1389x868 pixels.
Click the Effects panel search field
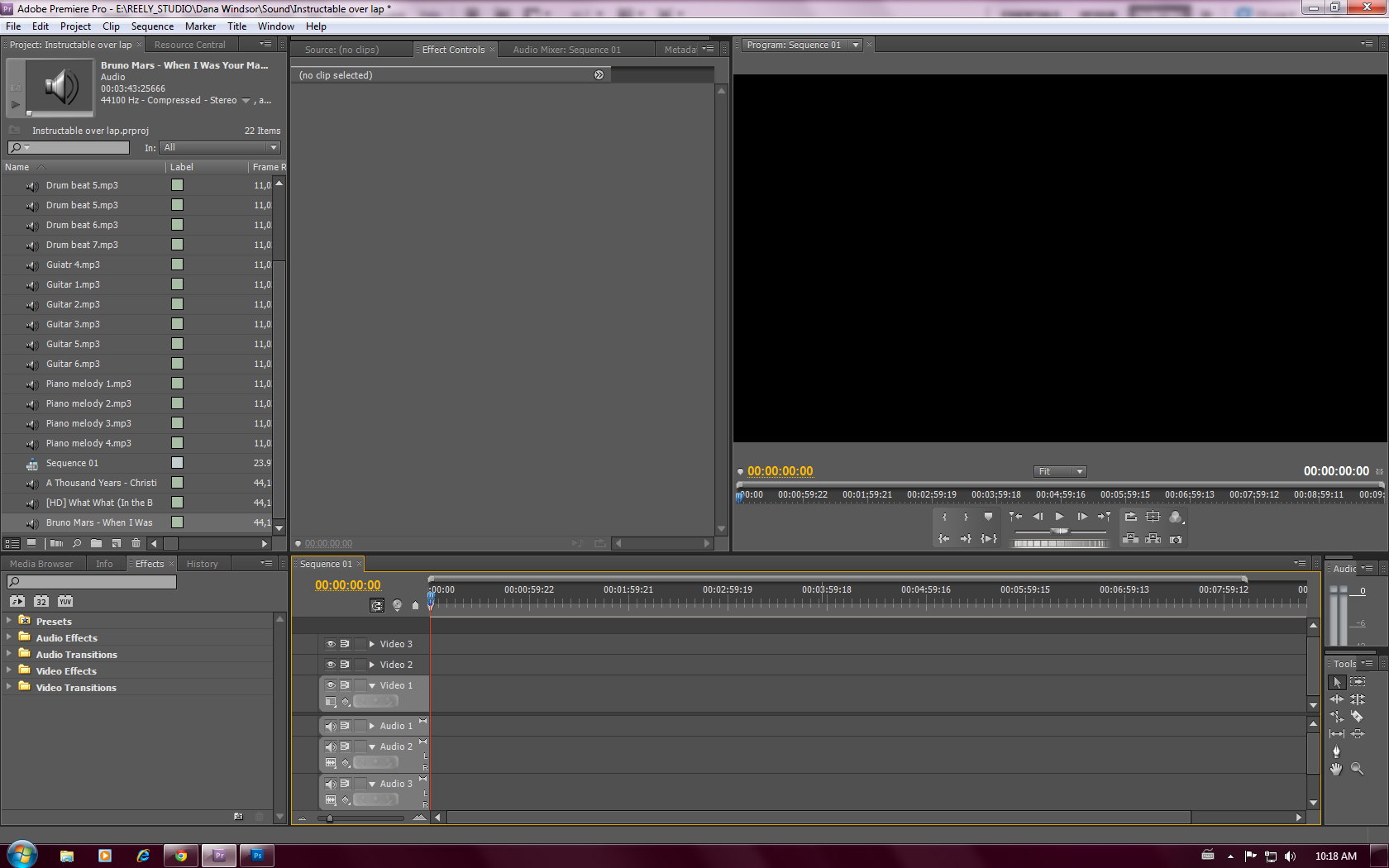(x=92, y=582)
